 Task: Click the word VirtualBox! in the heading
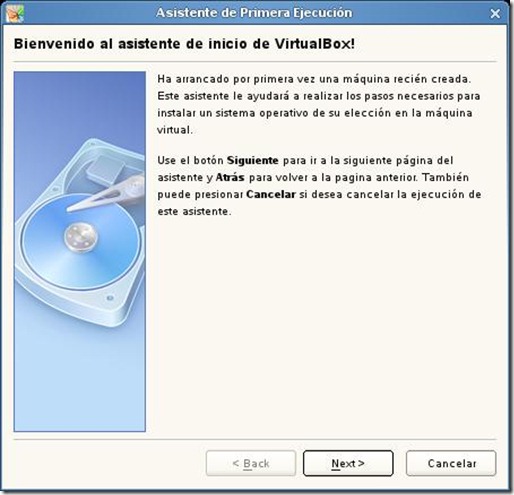[315, 44]
